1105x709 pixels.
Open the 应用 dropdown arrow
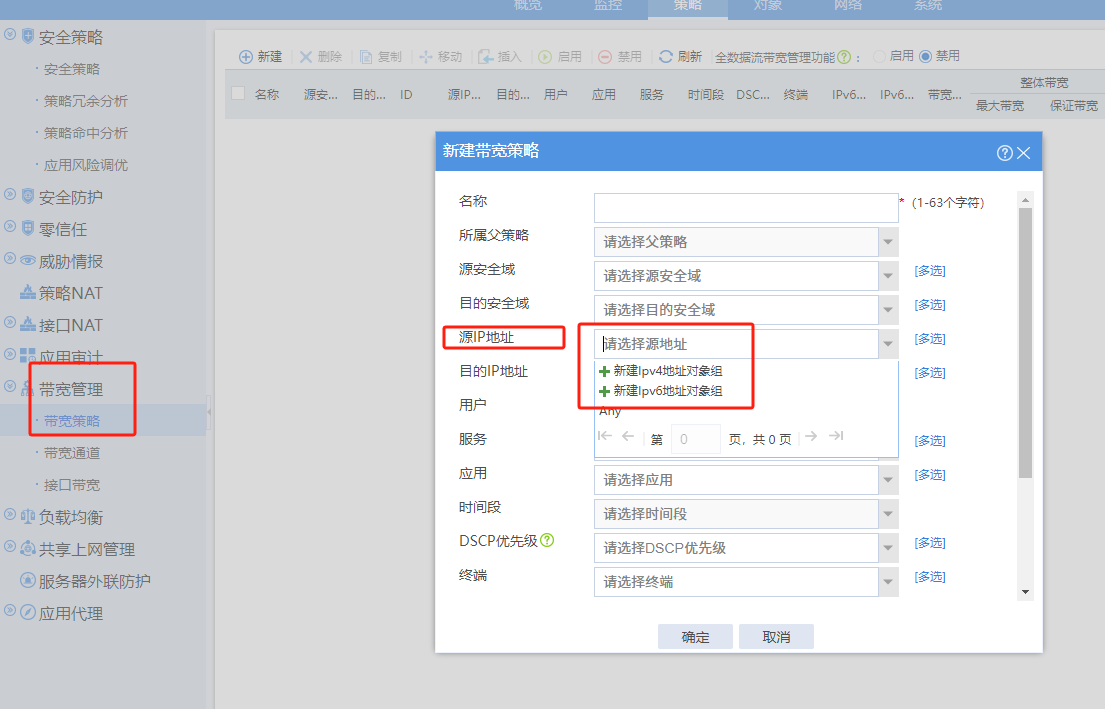[x=888, y=480]
